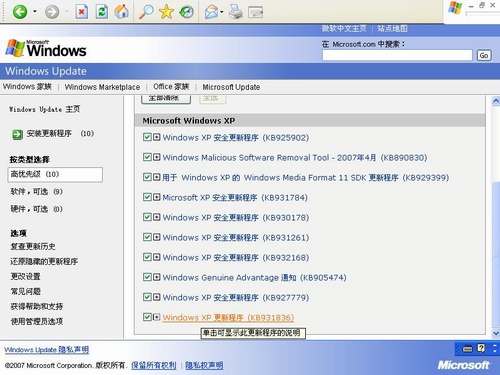The image size is (500, 375).
Task: Expand details for KB931836 update
Action: click(x=157, y=317)
